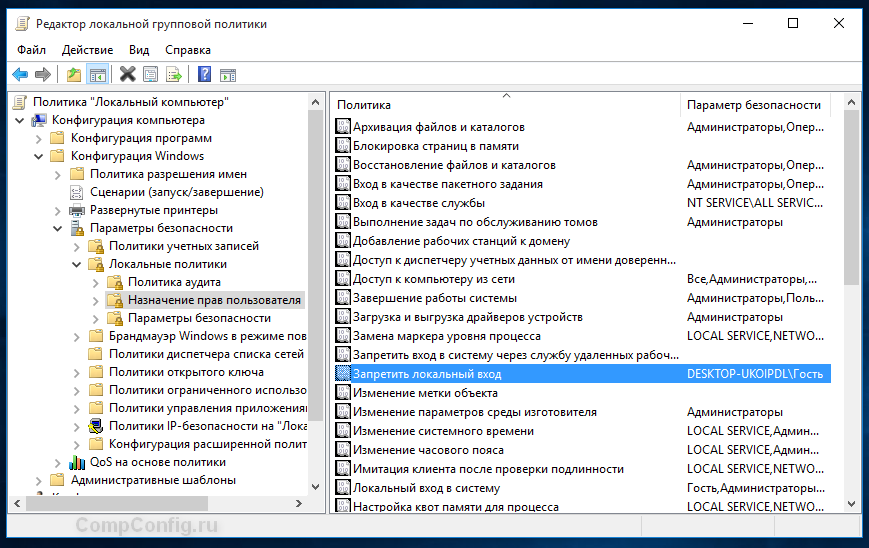The height and width of the screenshot is (548, 869).
Task: Click icon next to Локальный вход в систему
Action: point(343,488)
